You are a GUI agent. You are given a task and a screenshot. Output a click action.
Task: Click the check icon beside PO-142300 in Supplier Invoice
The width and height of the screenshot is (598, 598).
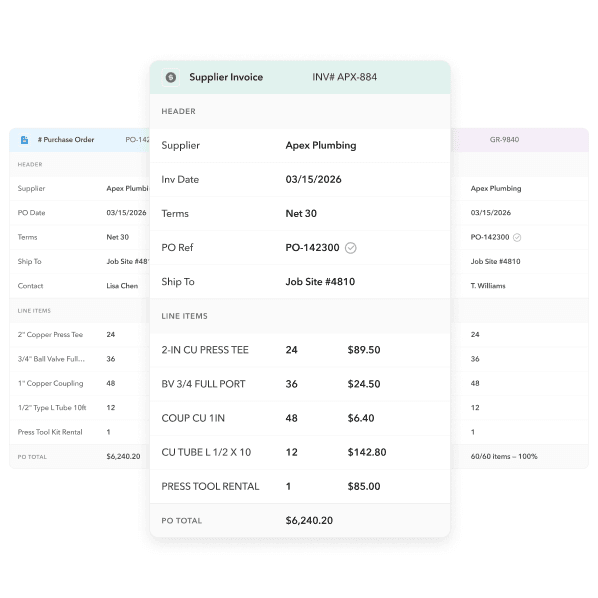click(350, 248)
